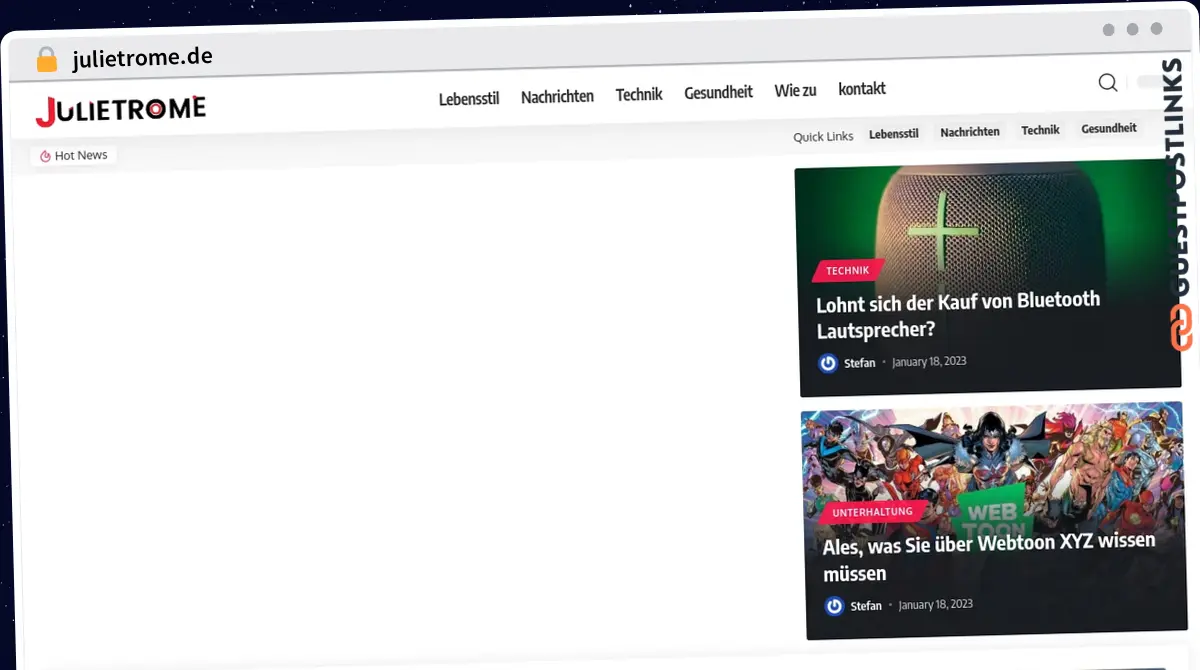
Task: Click the red TECHNIK category tag
Action: 847,271
